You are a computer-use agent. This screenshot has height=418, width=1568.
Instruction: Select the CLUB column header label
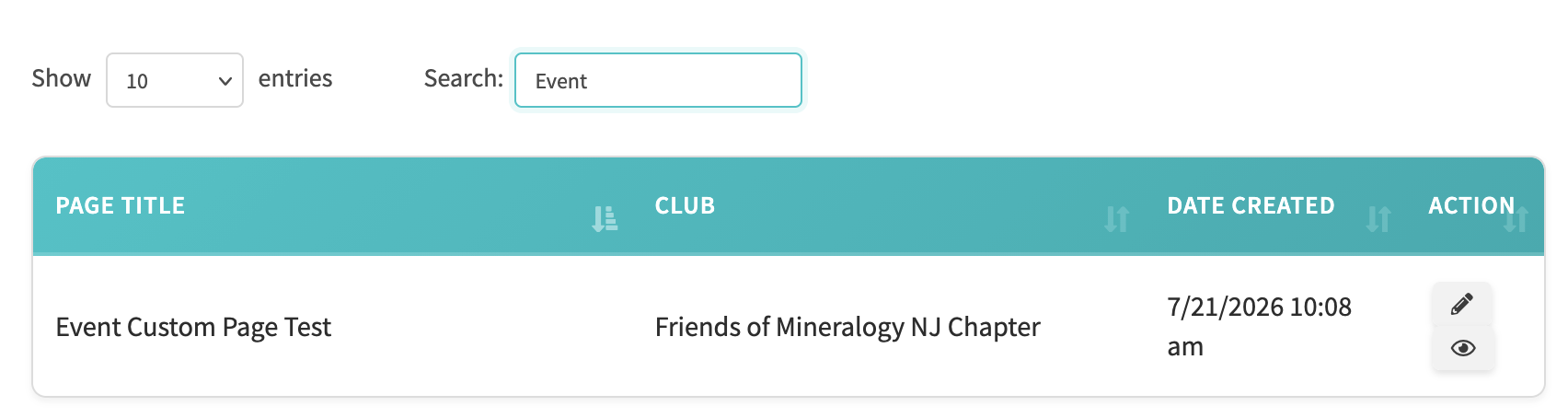[x=685, y=205]
